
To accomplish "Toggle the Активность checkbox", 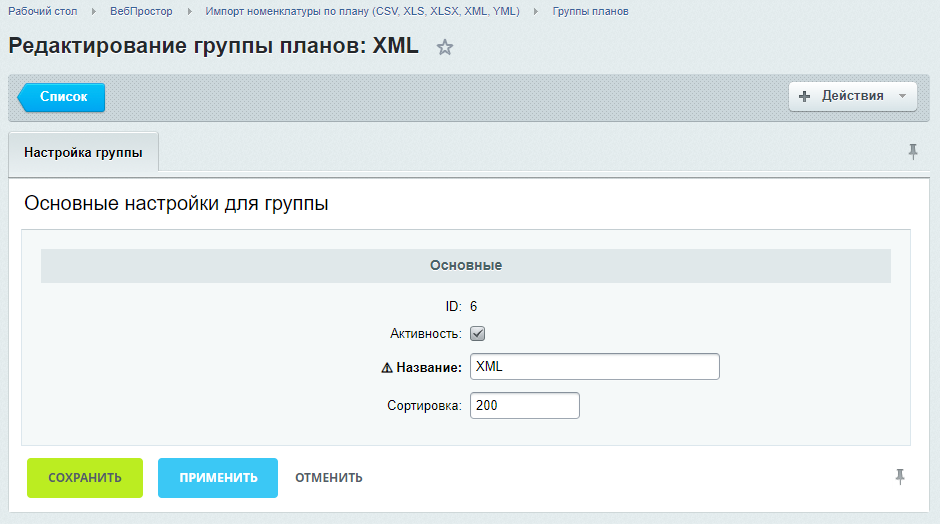I will [x=477, y=333].
